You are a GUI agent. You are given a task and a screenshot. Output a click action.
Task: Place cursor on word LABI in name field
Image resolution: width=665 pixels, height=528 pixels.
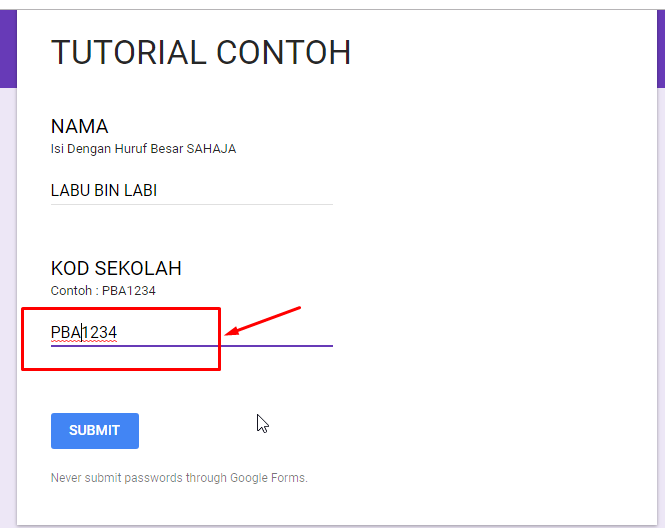coord(140,190)
